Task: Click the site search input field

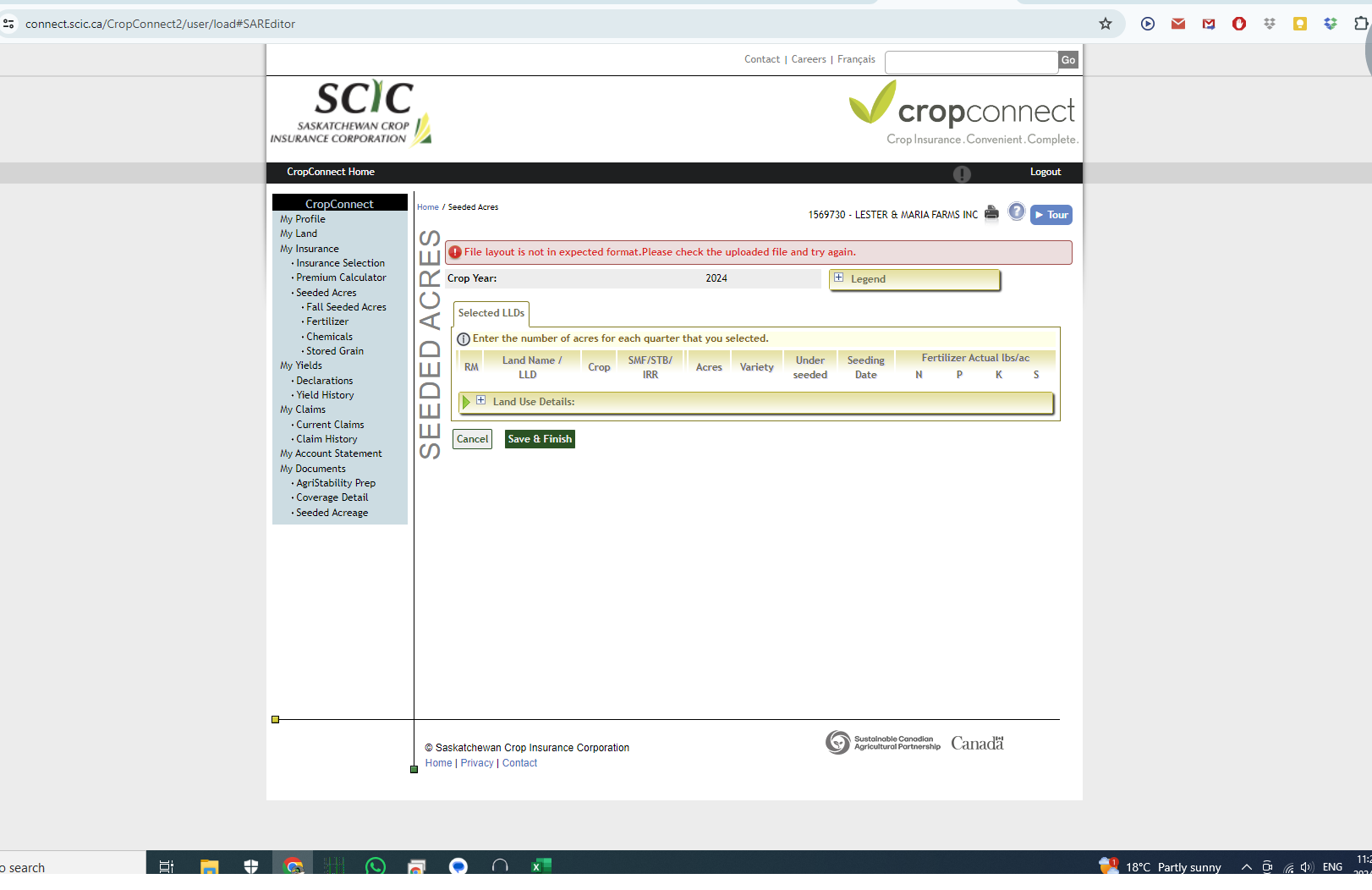Action: click(971, 61)
